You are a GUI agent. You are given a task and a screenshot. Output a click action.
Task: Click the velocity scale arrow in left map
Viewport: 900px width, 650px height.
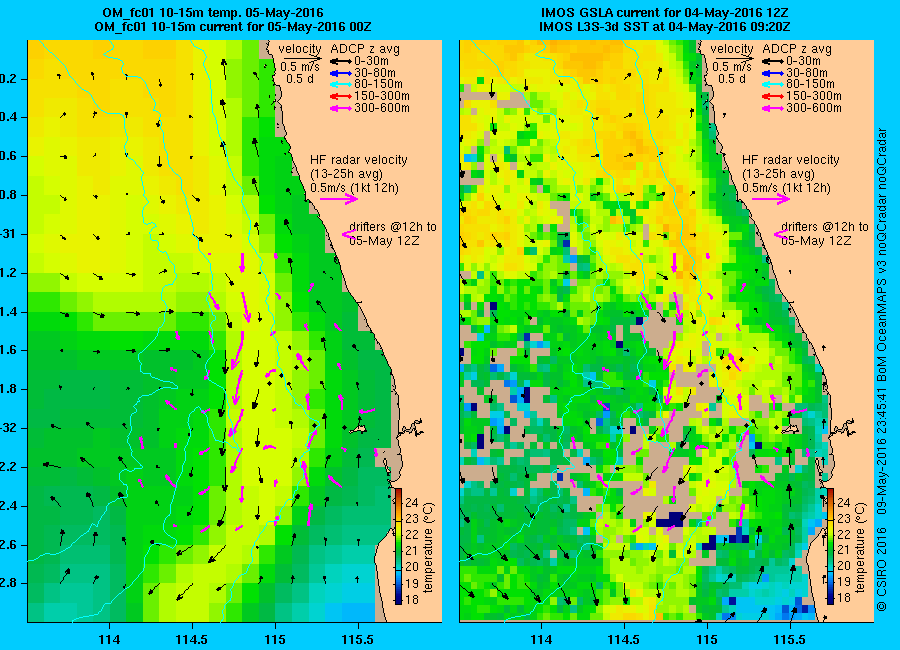(x=301, y=58)
